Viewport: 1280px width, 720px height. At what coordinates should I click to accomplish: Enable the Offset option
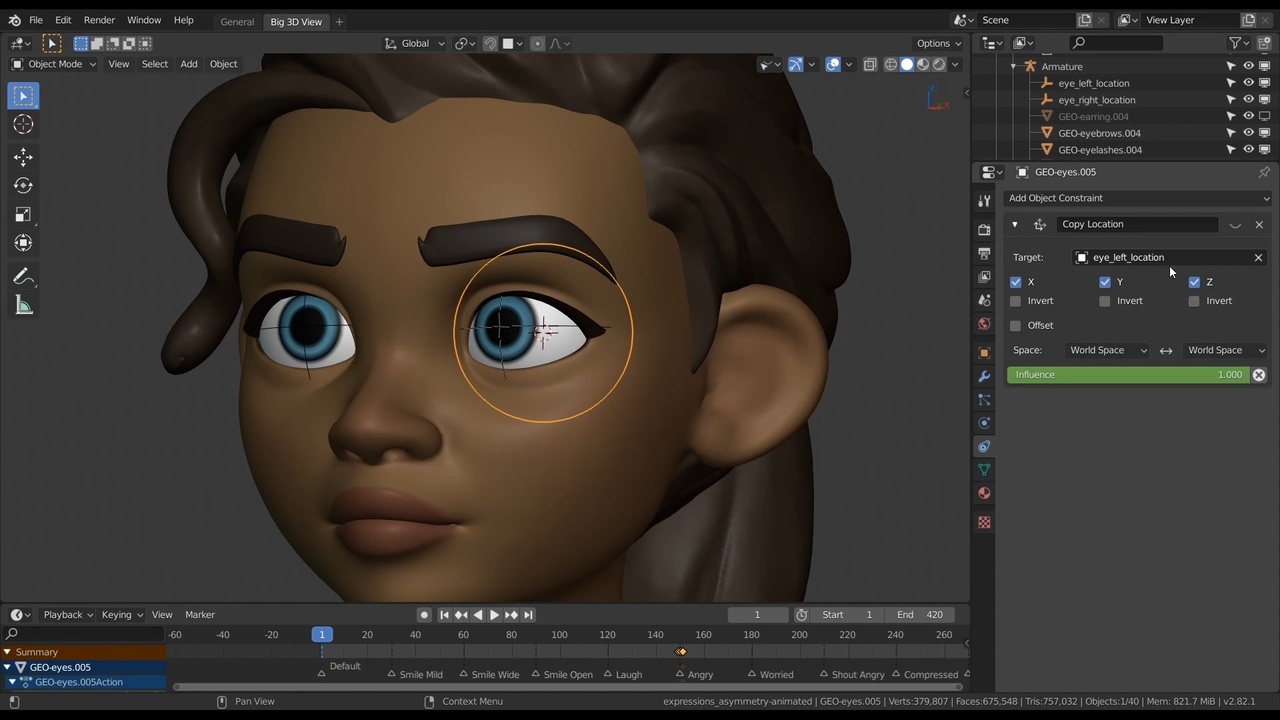1015,325
